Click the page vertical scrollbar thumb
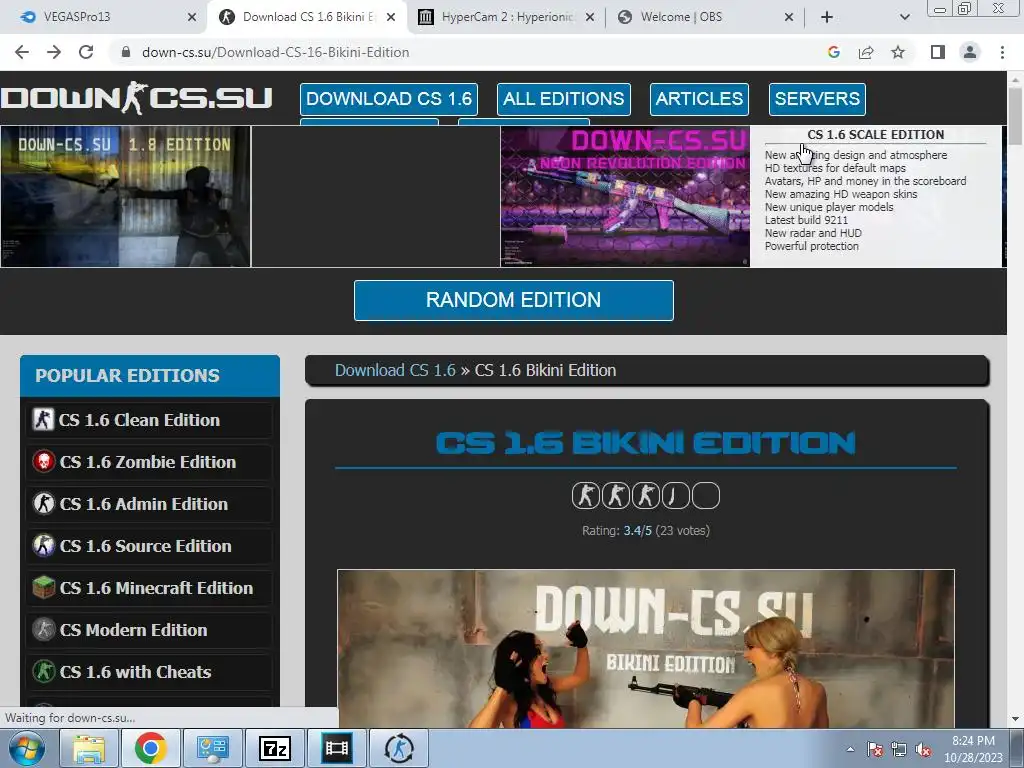 click(1016, 116)
